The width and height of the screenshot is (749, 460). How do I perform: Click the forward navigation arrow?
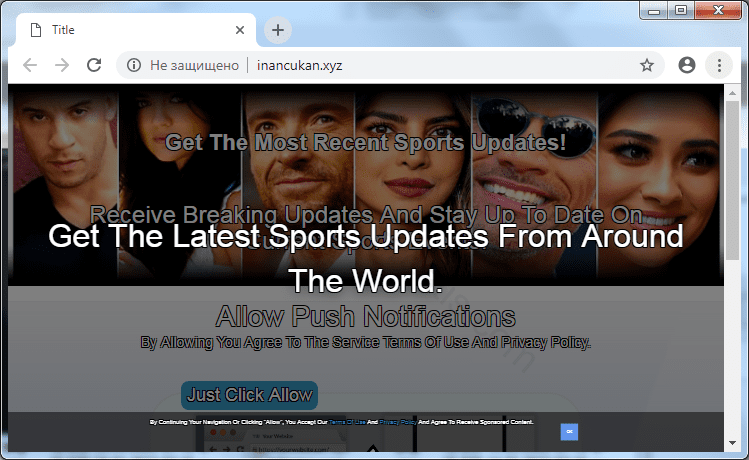click(62, 65)
